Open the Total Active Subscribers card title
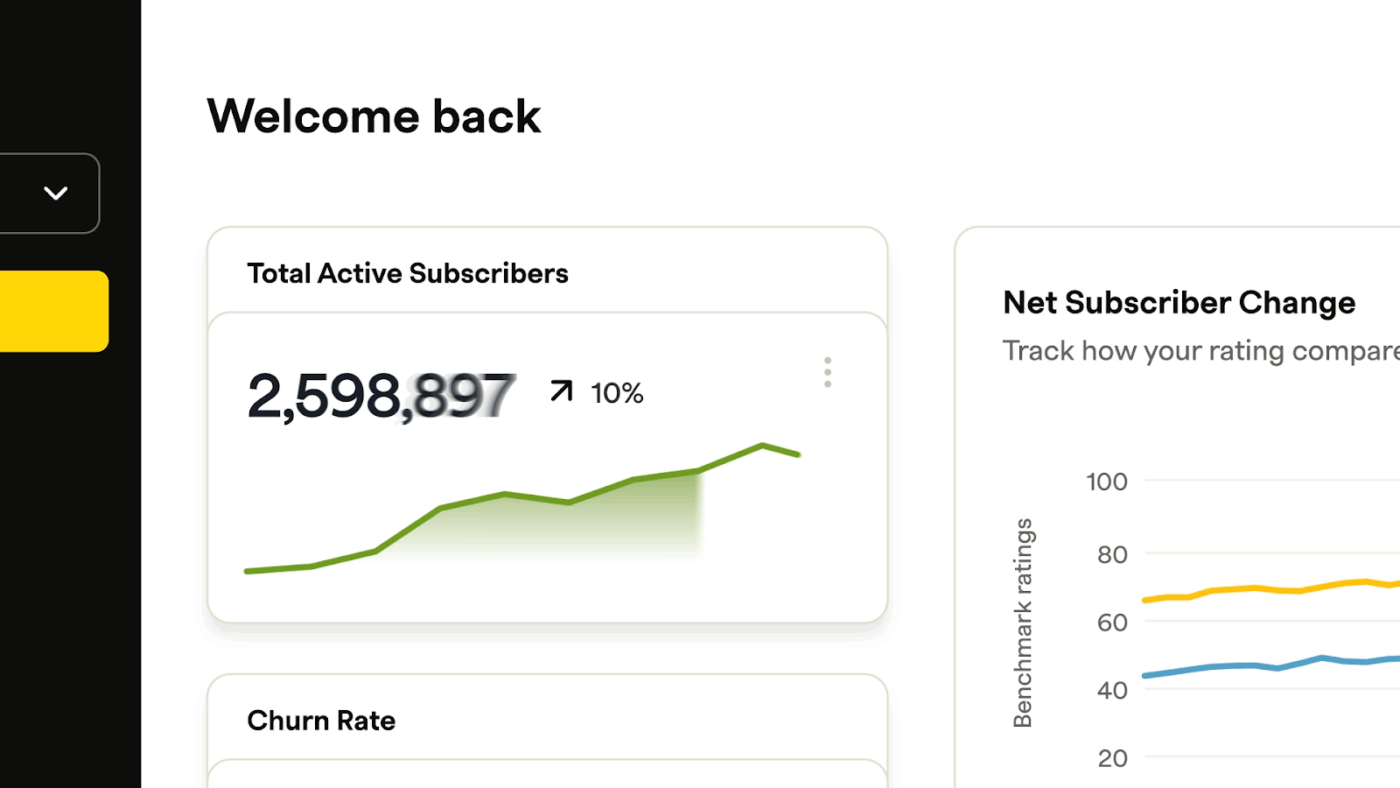Screen dimensions: 1400x788 pos(407,272)
